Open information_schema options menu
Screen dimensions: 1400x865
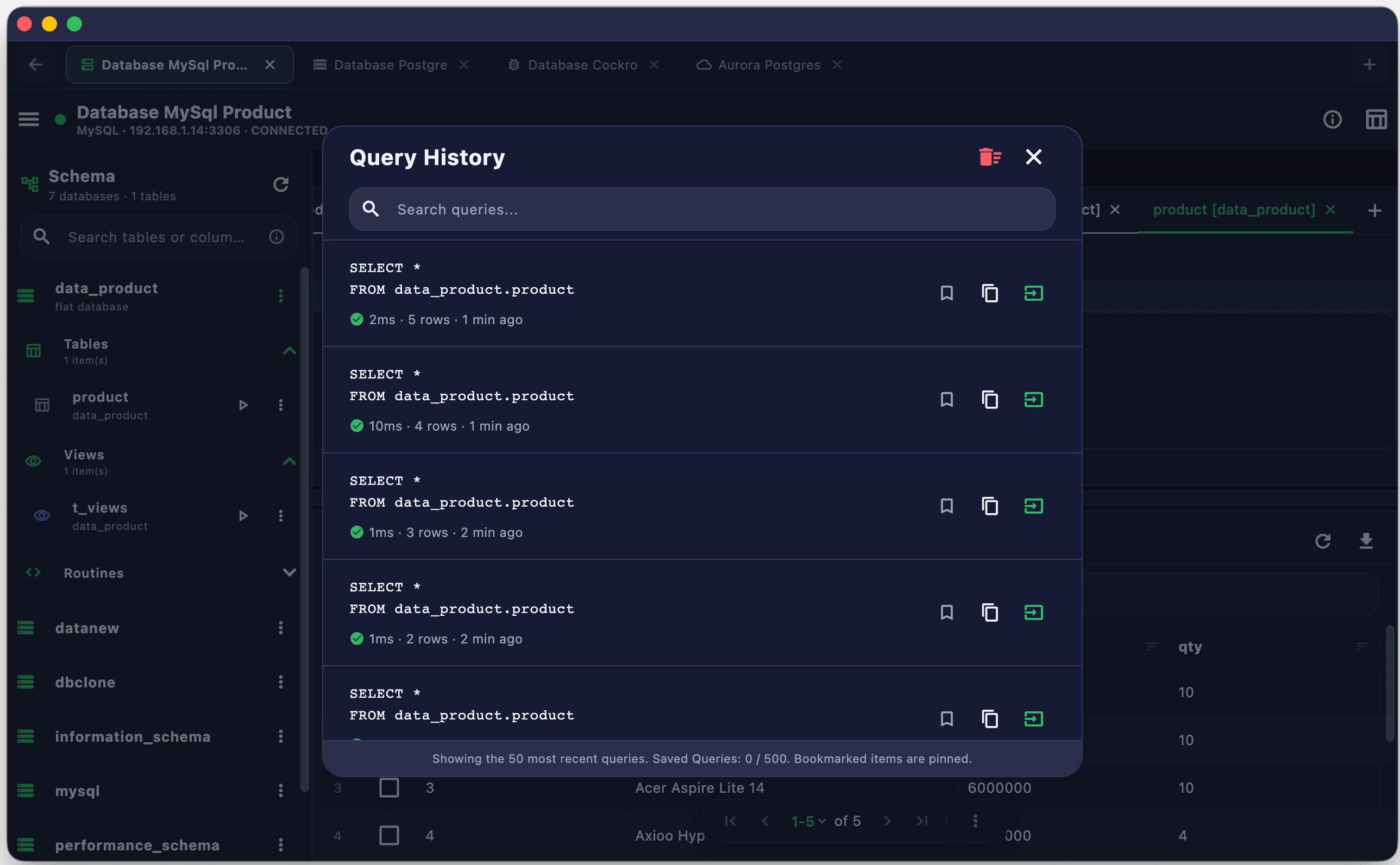280,736
